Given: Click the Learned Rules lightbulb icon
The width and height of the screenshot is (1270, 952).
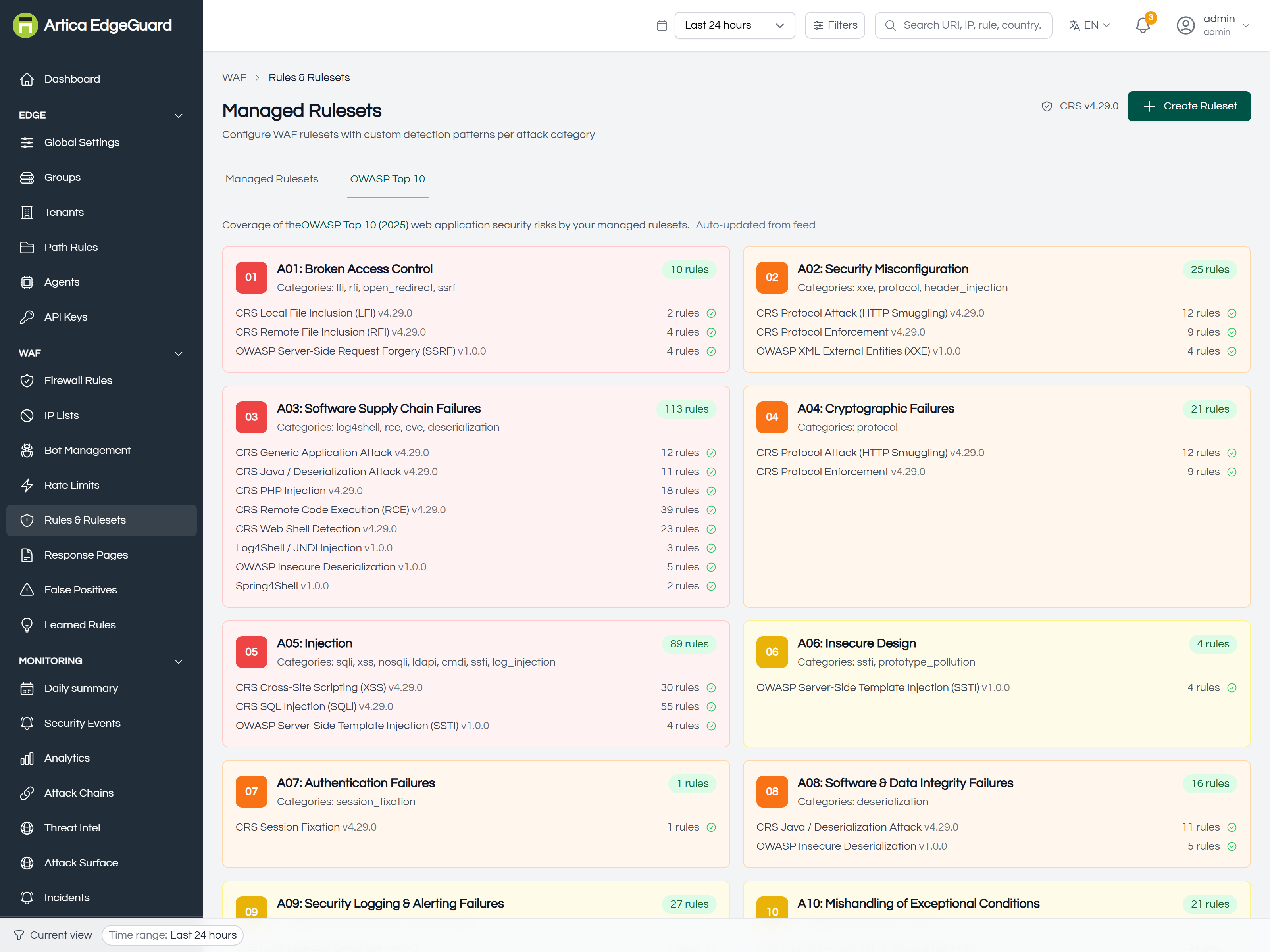Looking at the screenshot, I should coord(27,625).
